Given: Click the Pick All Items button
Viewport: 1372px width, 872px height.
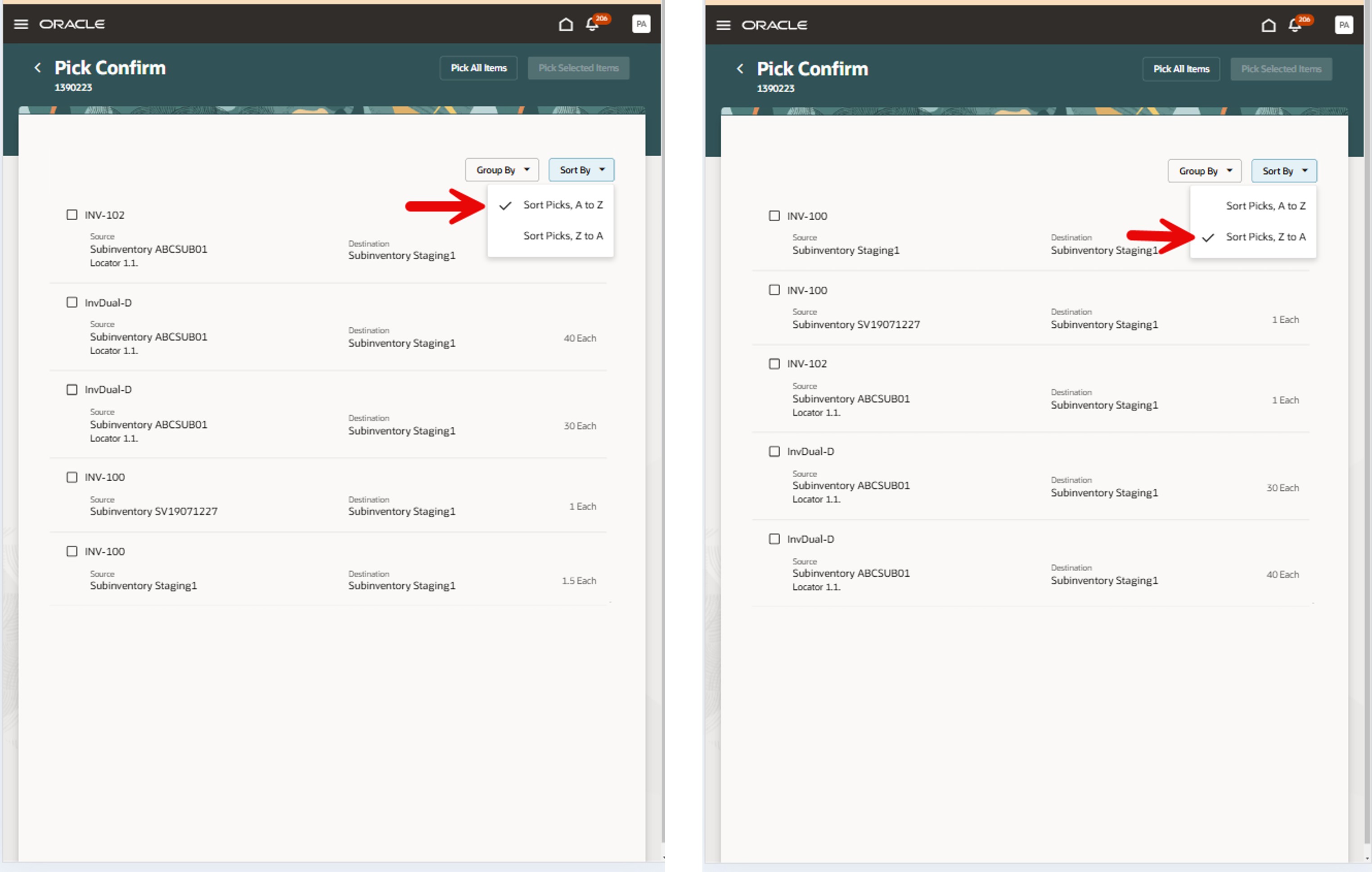Looking at the screenshot, I should (x=478, y=67).
